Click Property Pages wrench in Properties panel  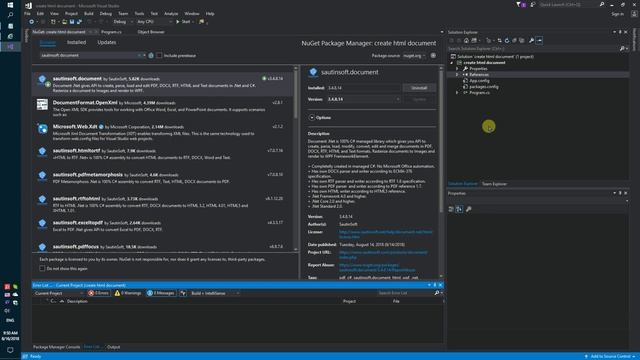[x=469, y=209]
